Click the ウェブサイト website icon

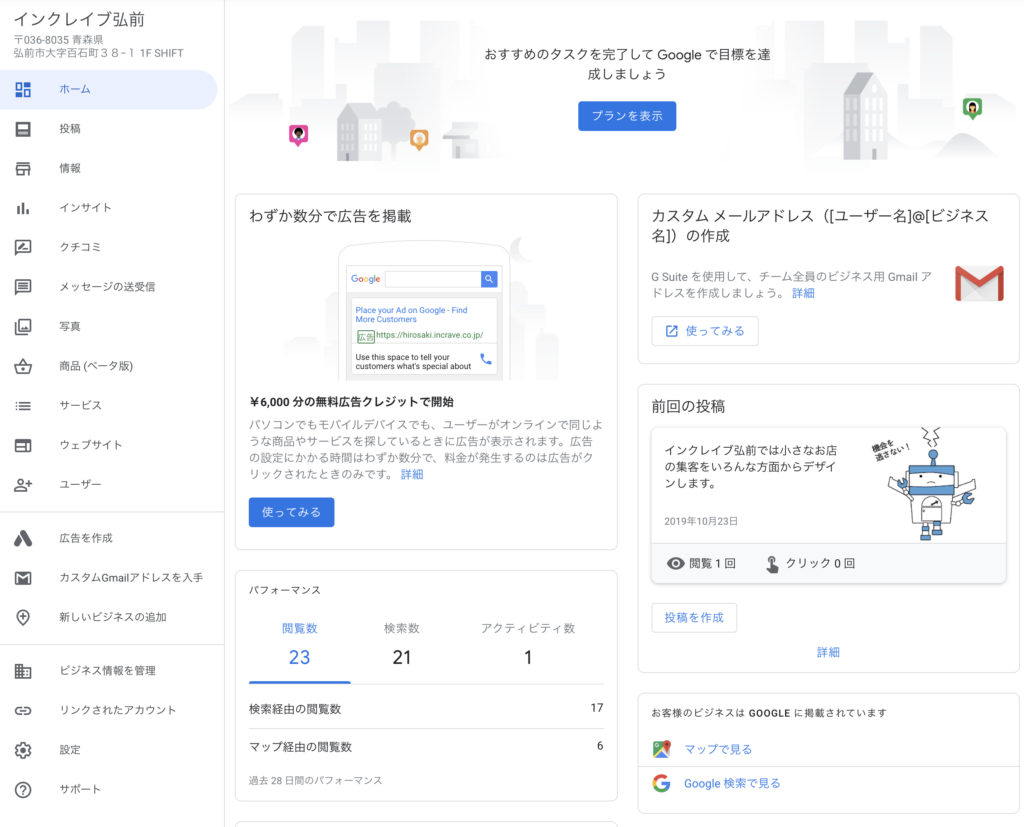pos(23,446)
